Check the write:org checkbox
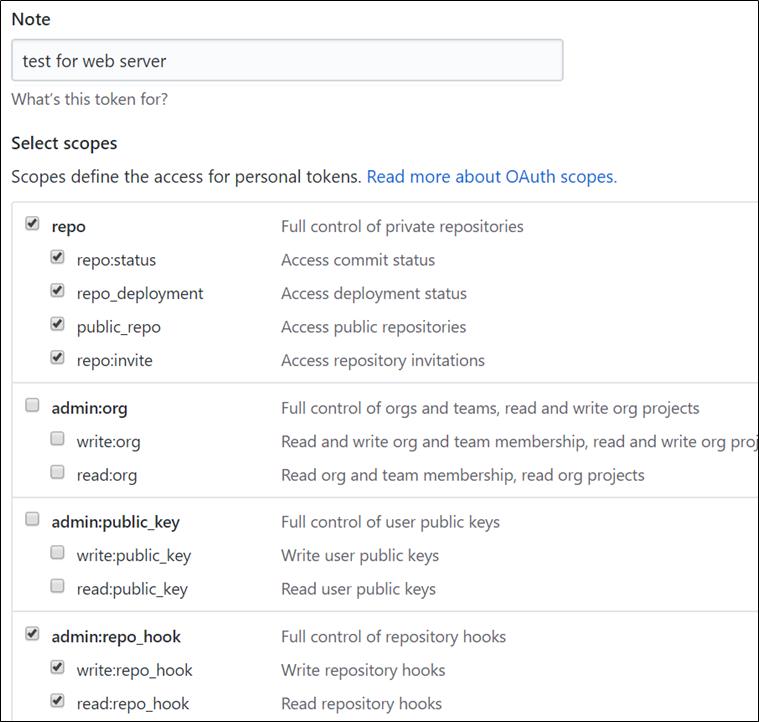The width and height of the screenshot is (759, 722). (57, 440)
